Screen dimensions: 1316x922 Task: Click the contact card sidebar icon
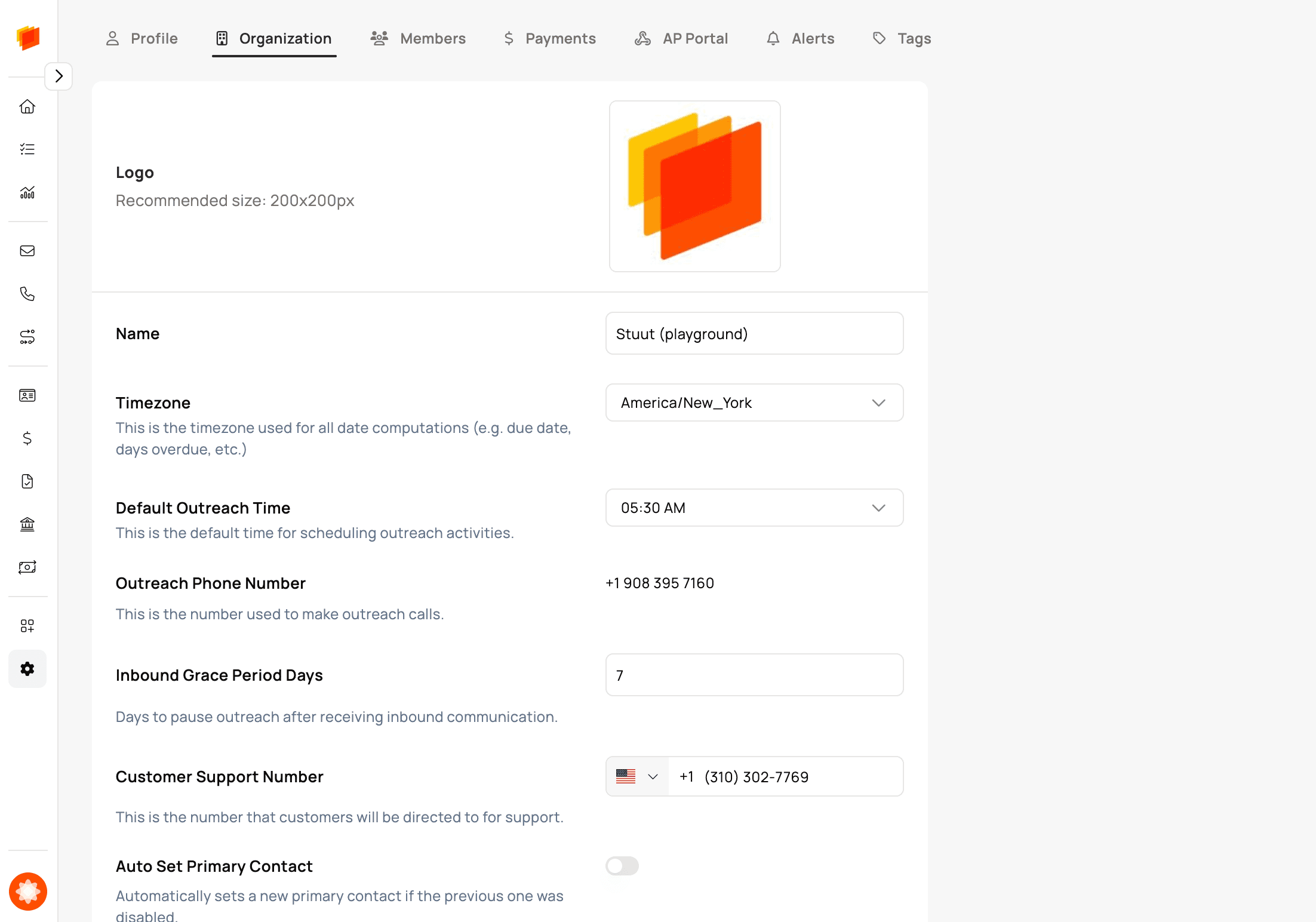[x=27, y=395]
